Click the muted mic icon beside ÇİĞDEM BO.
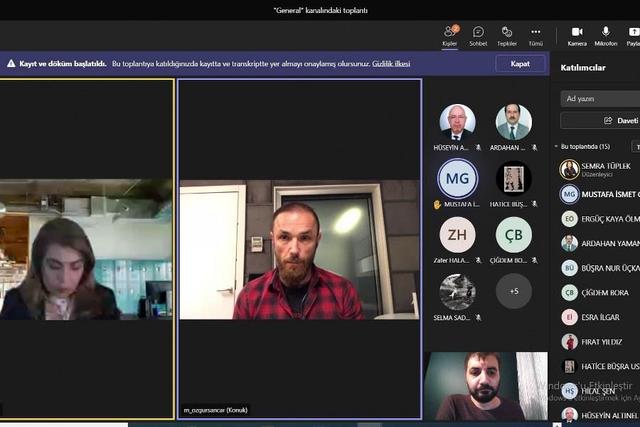The width and height of the screenshot is (640, 427). coord(534,260)
